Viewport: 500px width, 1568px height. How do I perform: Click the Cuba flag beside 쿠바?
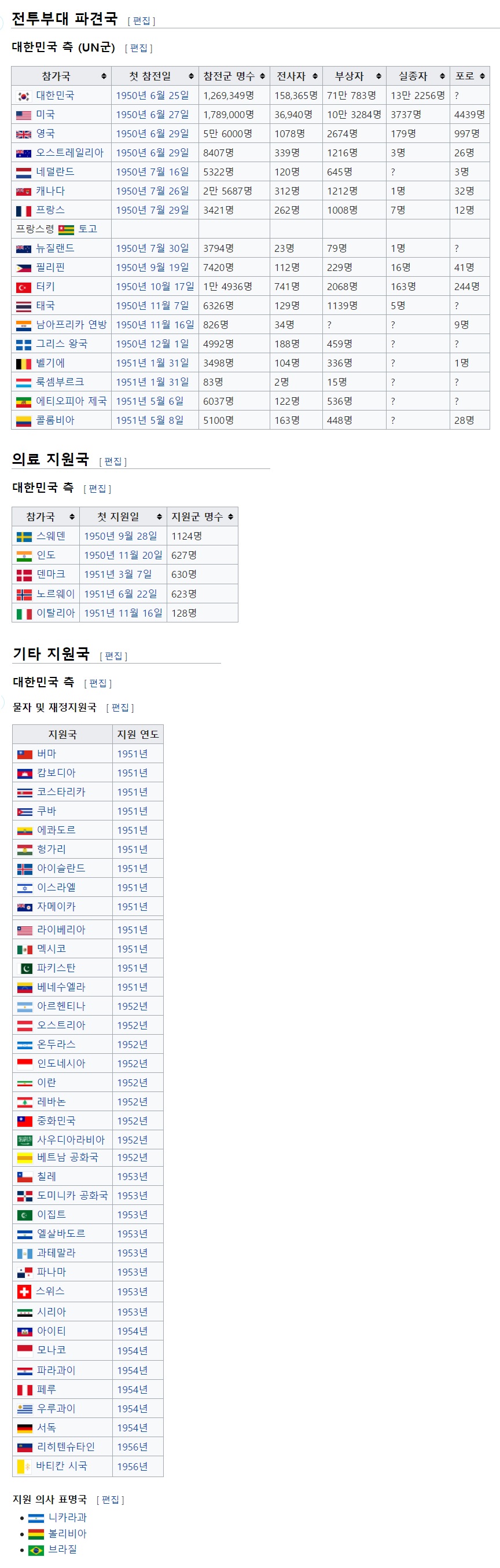point(24,811)
